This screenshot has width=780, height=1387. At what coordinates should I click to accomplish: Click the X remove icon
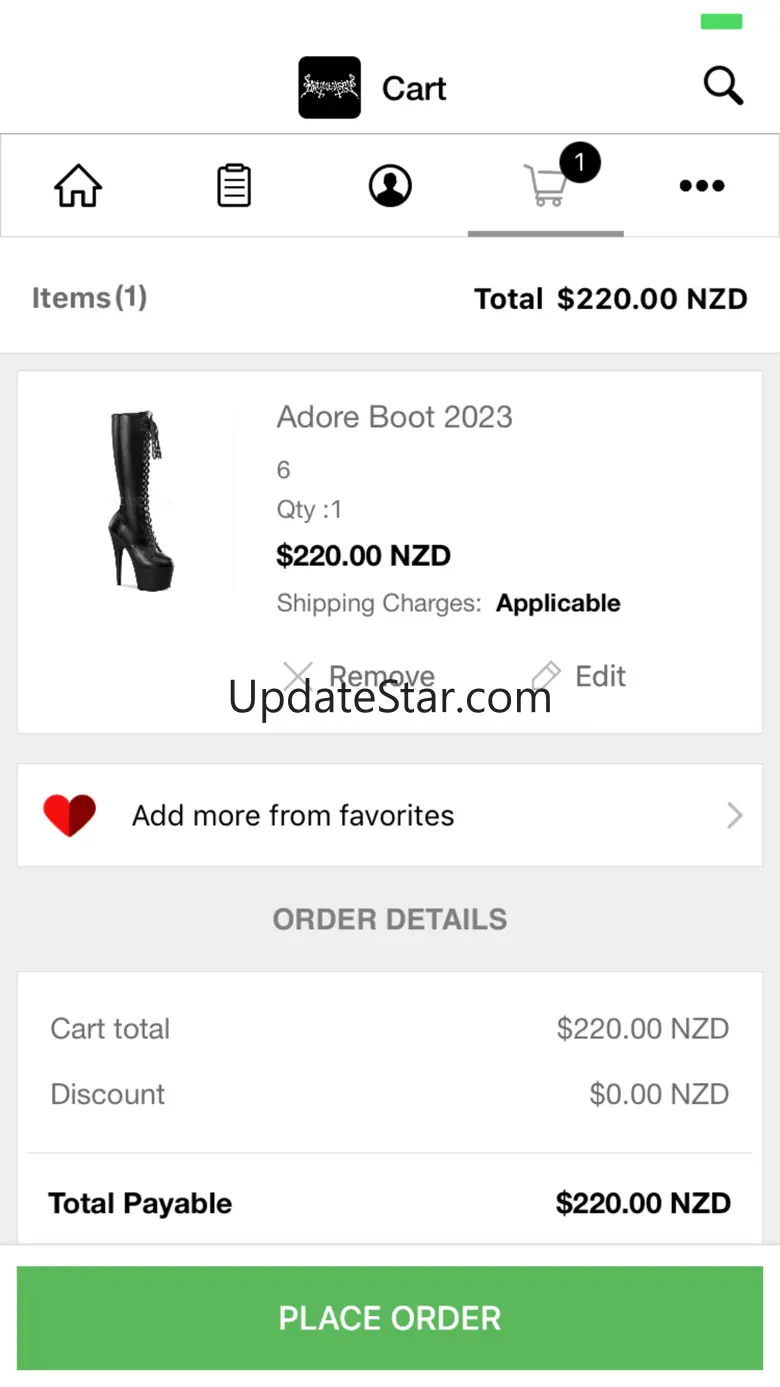pyautogui.click(x=297, y=676)
